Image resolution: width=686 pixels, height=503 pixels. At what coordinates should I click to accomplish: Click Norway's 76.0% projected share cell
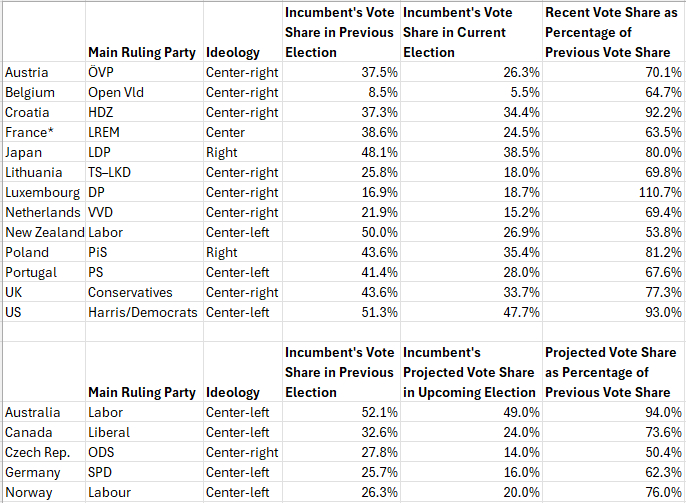(612, 492)
